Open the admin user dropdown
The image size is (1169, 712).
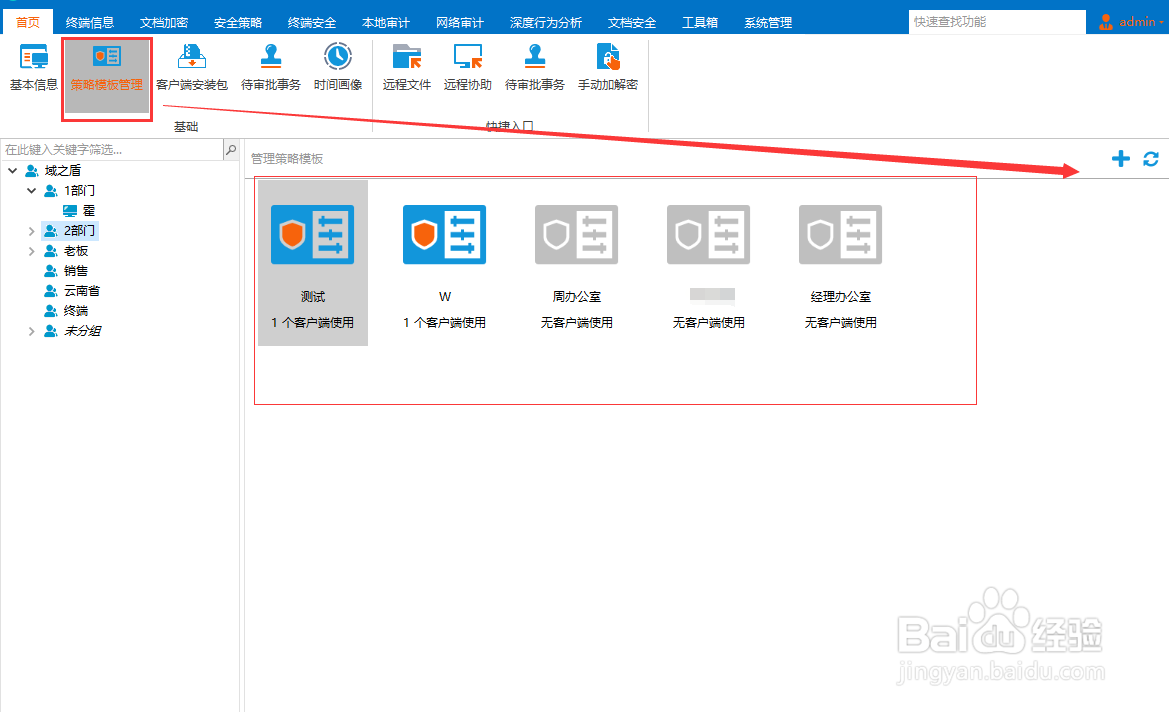(x=1130, y=22)
